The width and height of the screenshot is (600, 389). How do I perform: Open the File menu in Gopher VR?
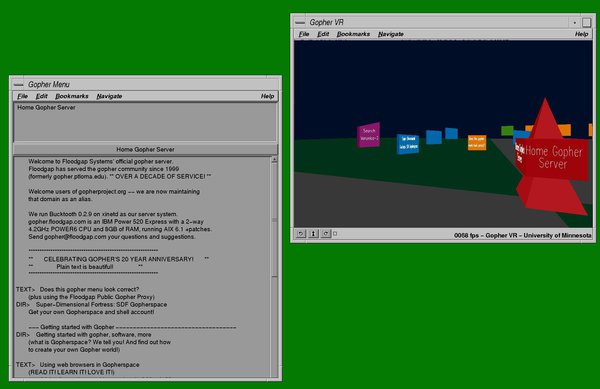(304, 34)
